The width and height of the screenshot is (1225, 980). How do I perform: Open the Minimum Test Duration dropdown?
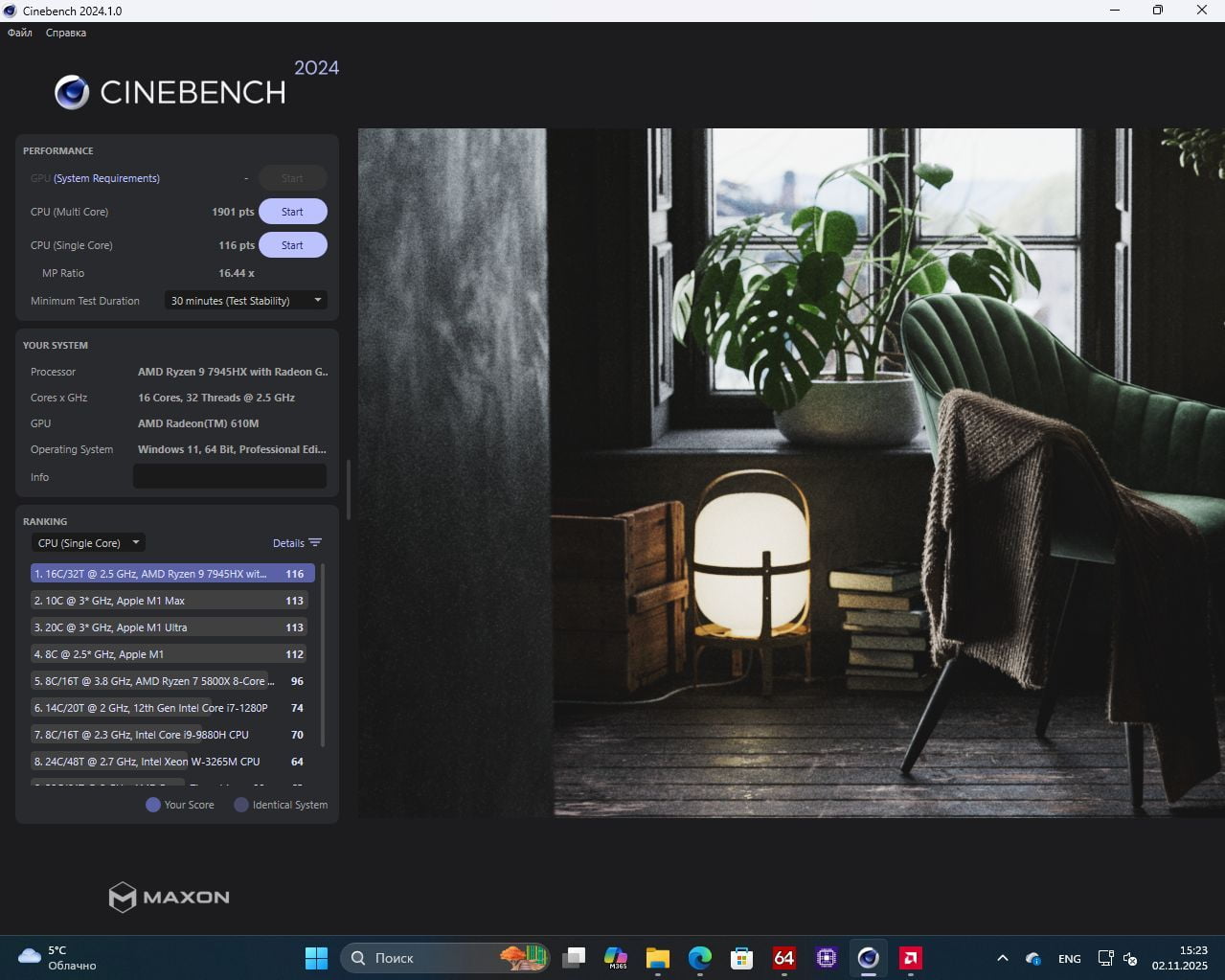coord(246,301)
